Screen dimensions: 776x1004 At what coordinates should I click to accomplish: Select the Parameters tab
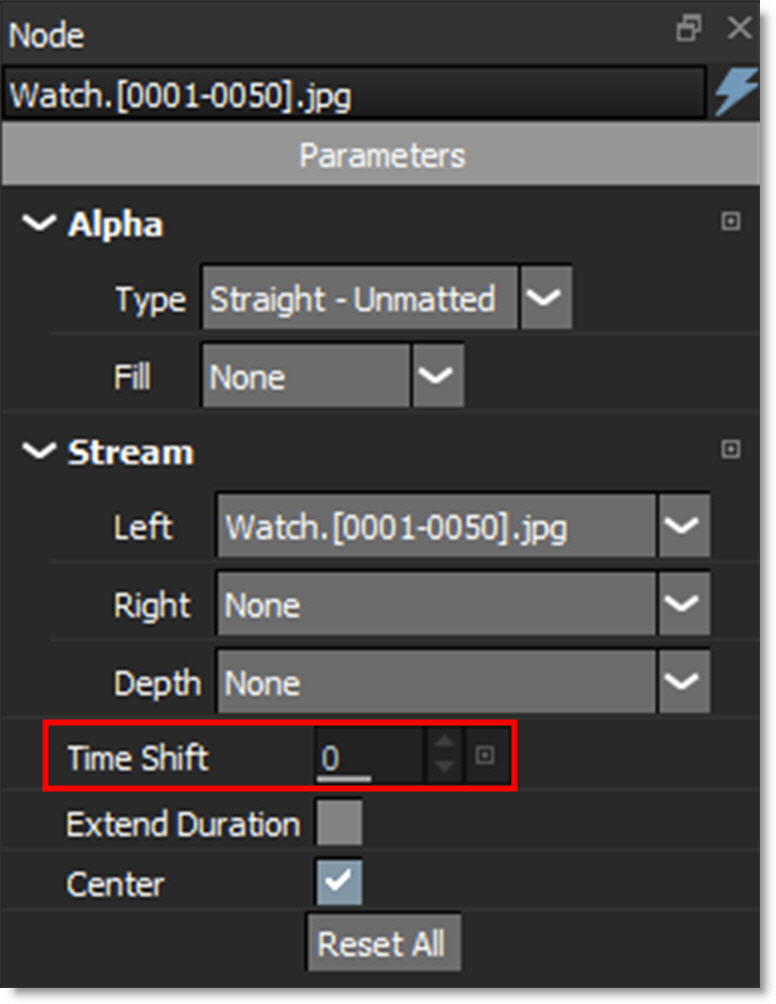pyautogui.click(x=382, y=156)
